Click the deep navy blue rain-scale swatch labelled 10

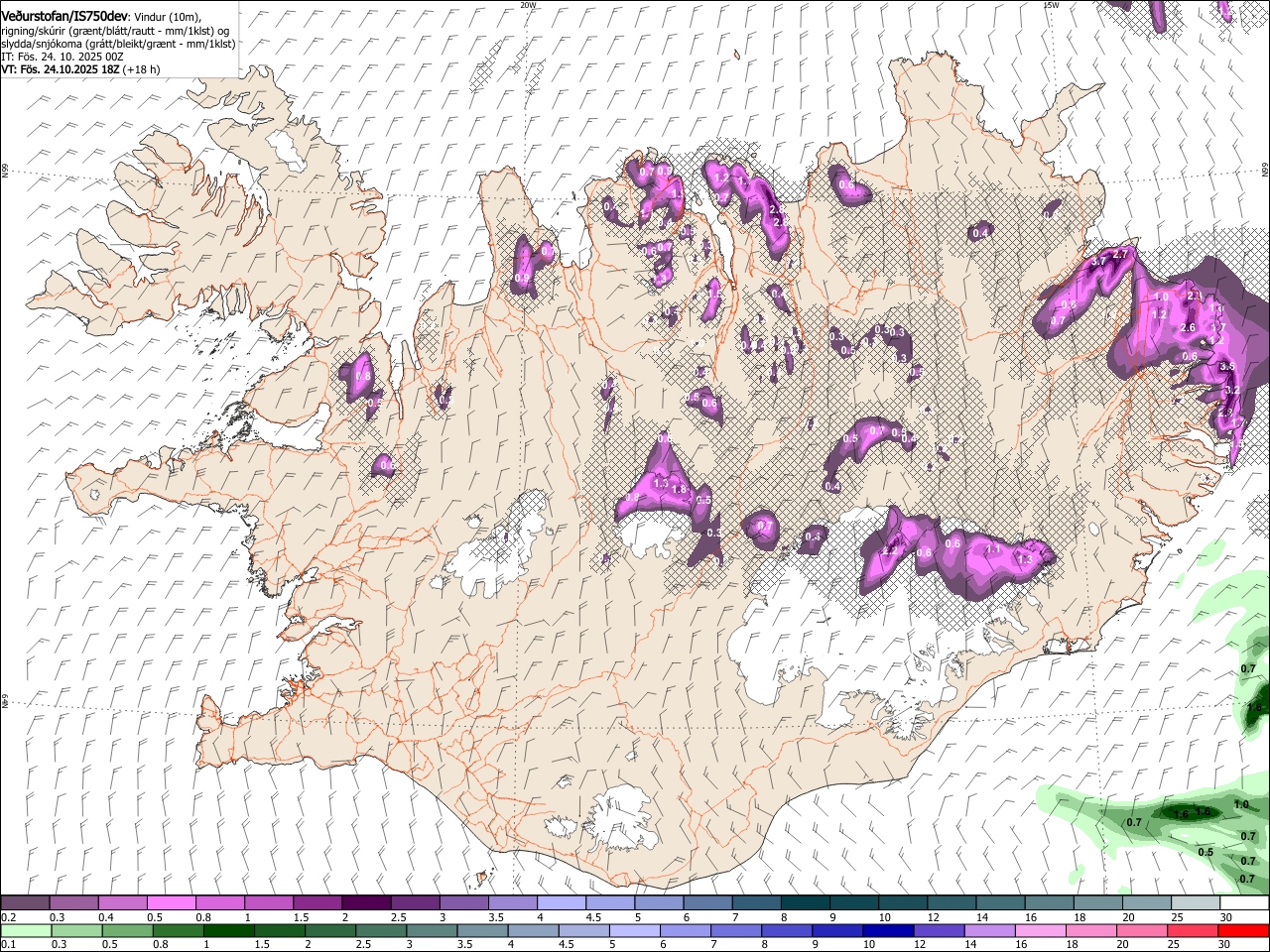[x=887, y=930]
